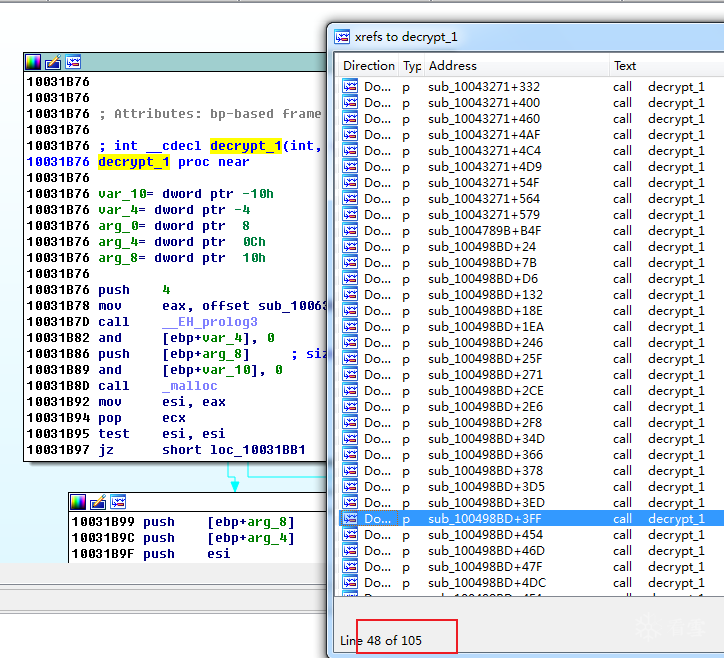Click the xref icon for sub_10043271+564

350,199
